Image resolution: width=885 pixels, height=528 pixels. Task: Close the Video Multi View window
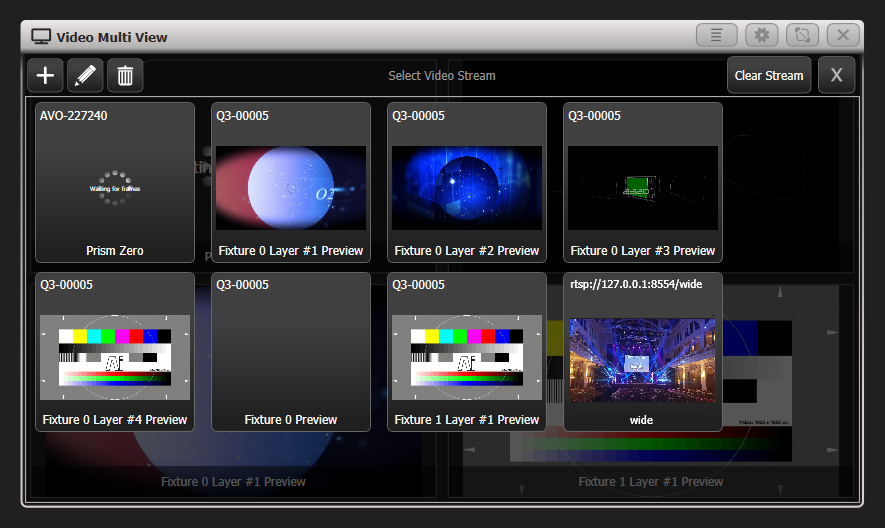pos(843,36)
